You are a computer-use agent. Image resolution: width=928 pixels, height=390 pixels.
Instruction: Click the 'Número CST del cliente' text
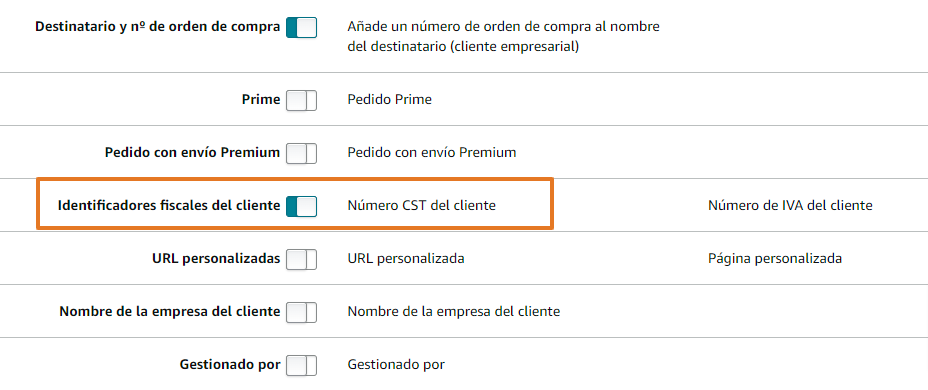point(421,205)
